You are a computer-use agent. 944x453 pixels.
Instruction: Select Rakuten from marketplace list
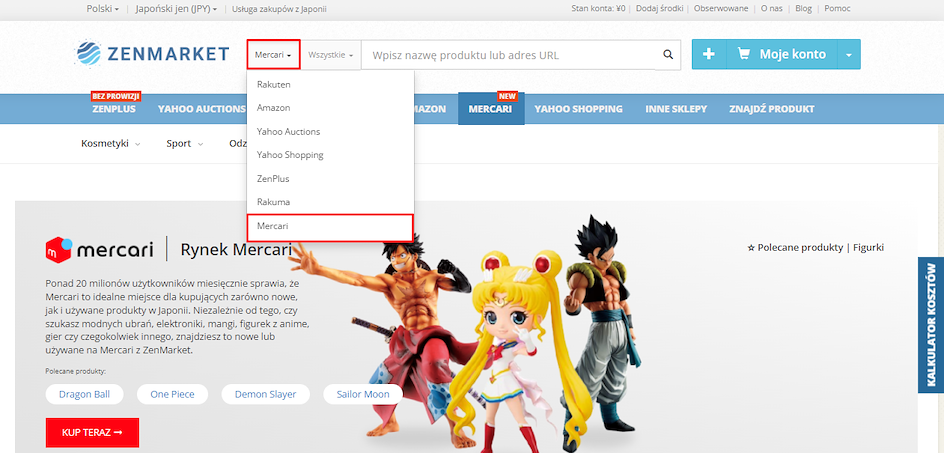point(330,84)
